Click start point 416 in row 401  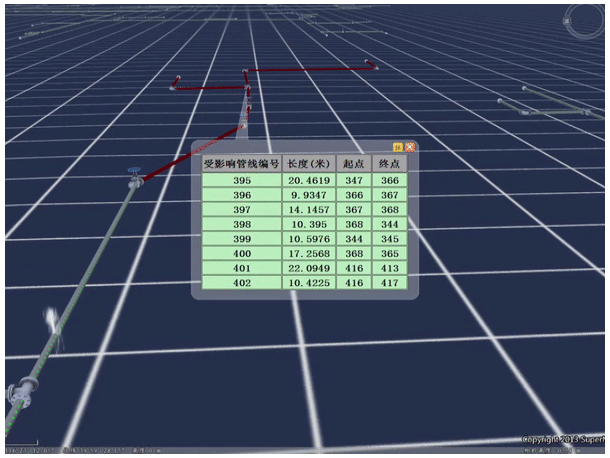(x=354, y=268)
